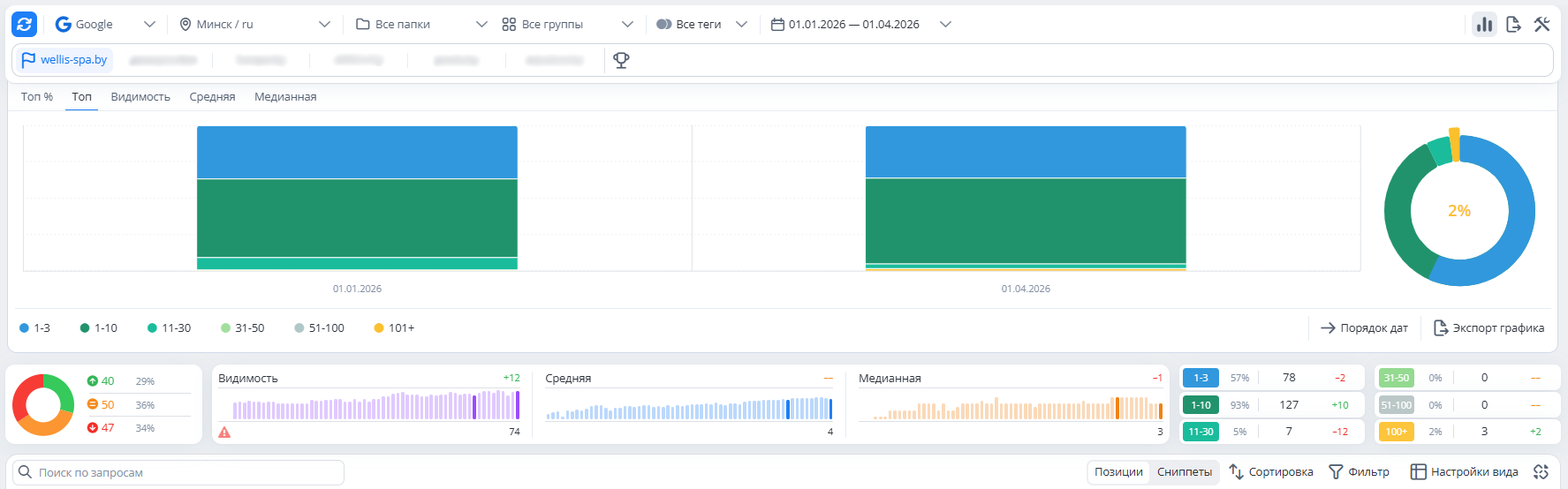The height and width of the screenshot is (489, 1568).
Task: Select the blue 1-3 range badge
Action: pyautogui.click(x=1201, y=378)
